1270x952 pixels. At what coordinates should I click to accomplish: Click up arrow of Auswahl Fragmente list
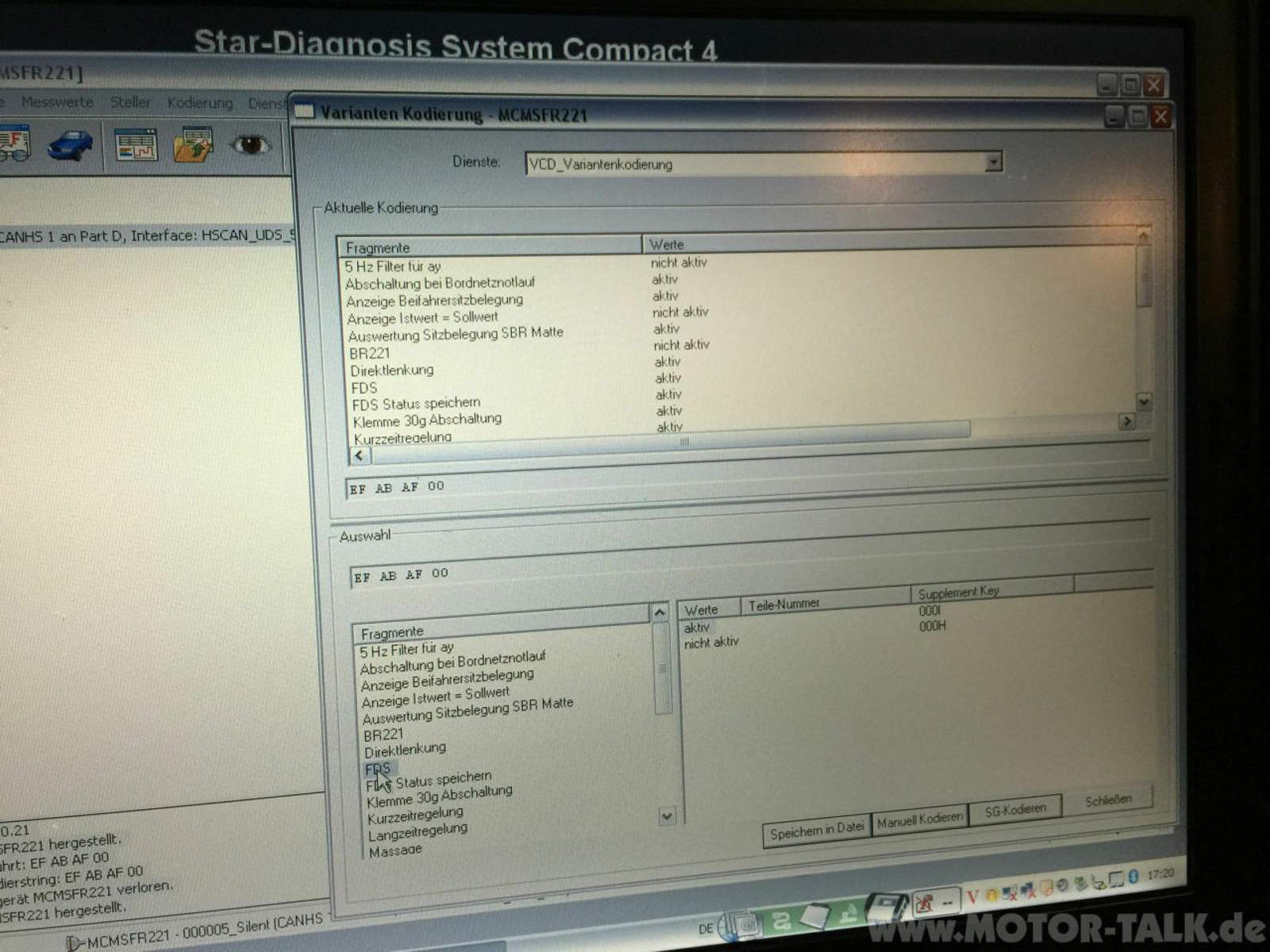(660, 612)
